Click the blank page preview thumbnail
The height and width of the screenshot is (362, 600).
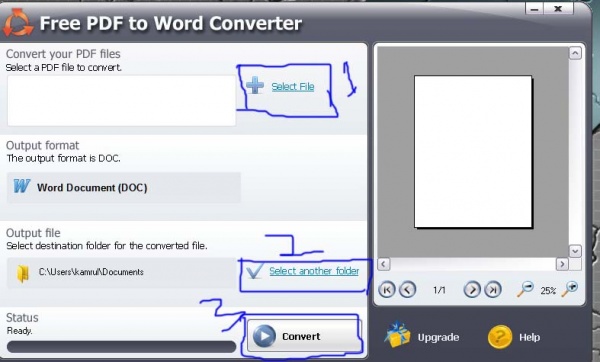pyautogui.click(x=473, y=152)
